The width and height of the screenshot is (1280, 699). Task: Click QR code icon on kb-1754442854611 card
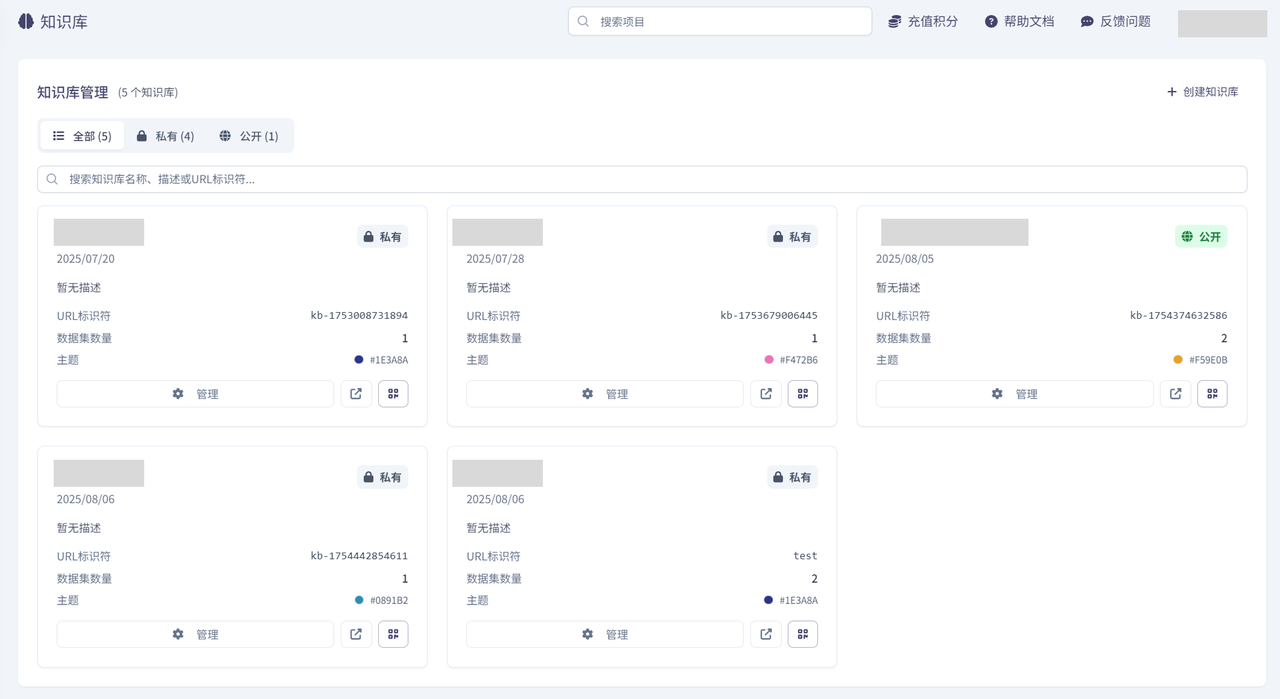coord(393,633)
